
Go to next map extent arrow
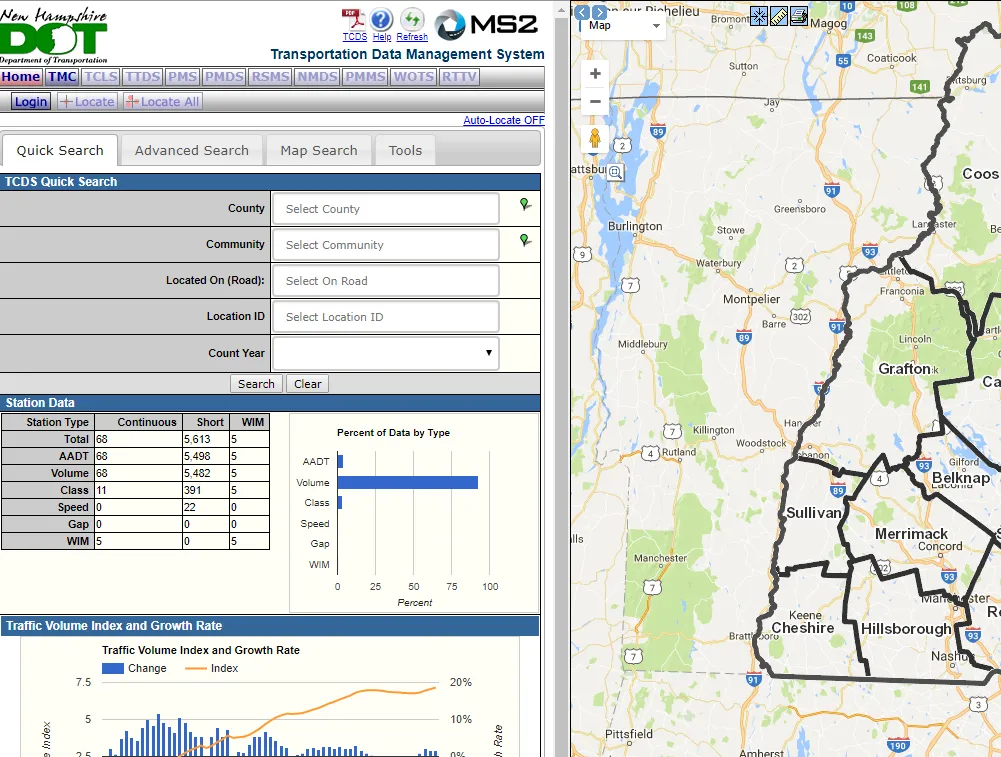tap(599, 12)
